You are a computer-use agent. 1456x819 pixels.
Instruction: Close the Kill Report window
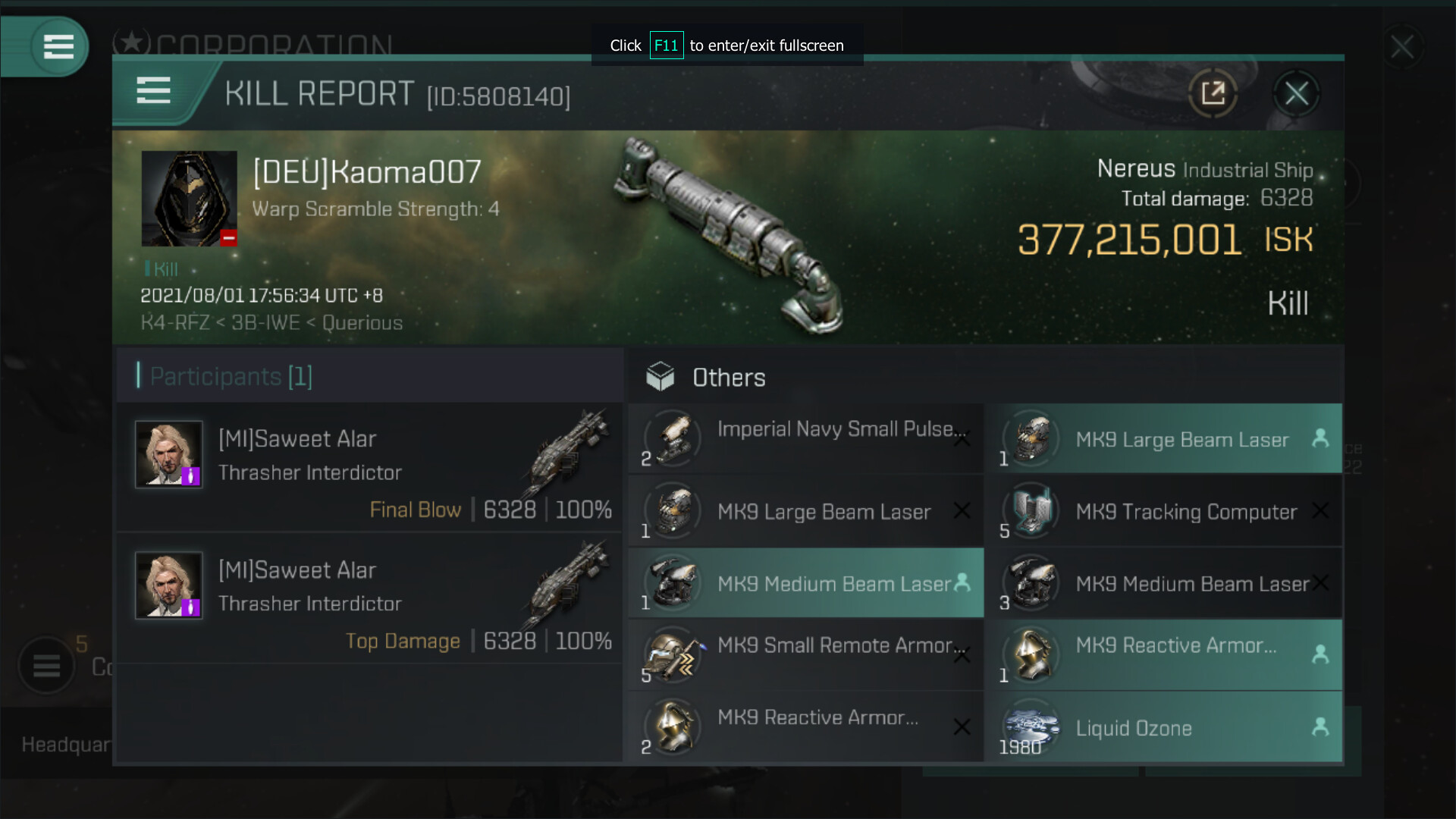[1296, 93]
